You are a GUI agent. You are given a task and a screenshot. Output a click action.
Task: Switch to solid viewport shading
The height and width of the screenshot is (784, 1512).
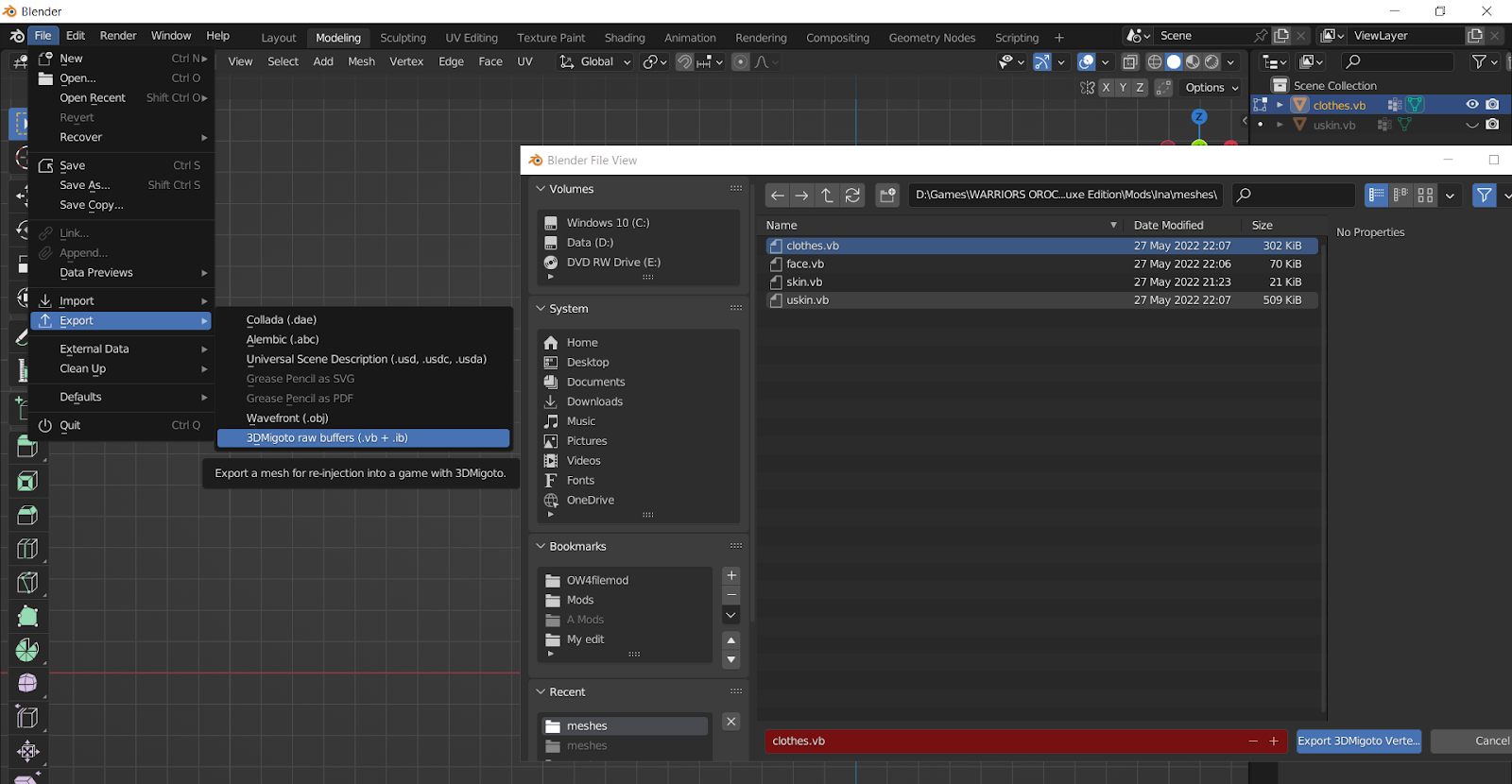pyautogui.click(x=1174, y=62)
